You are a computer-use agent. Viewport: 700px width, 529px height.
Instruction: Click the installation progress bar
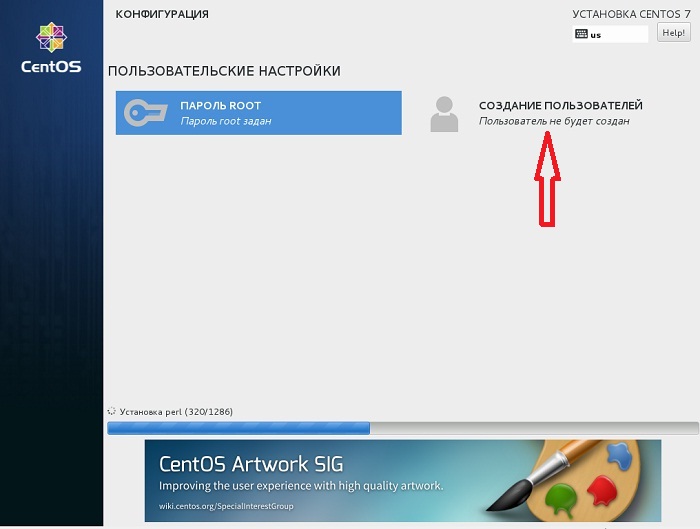click(403, 428)
